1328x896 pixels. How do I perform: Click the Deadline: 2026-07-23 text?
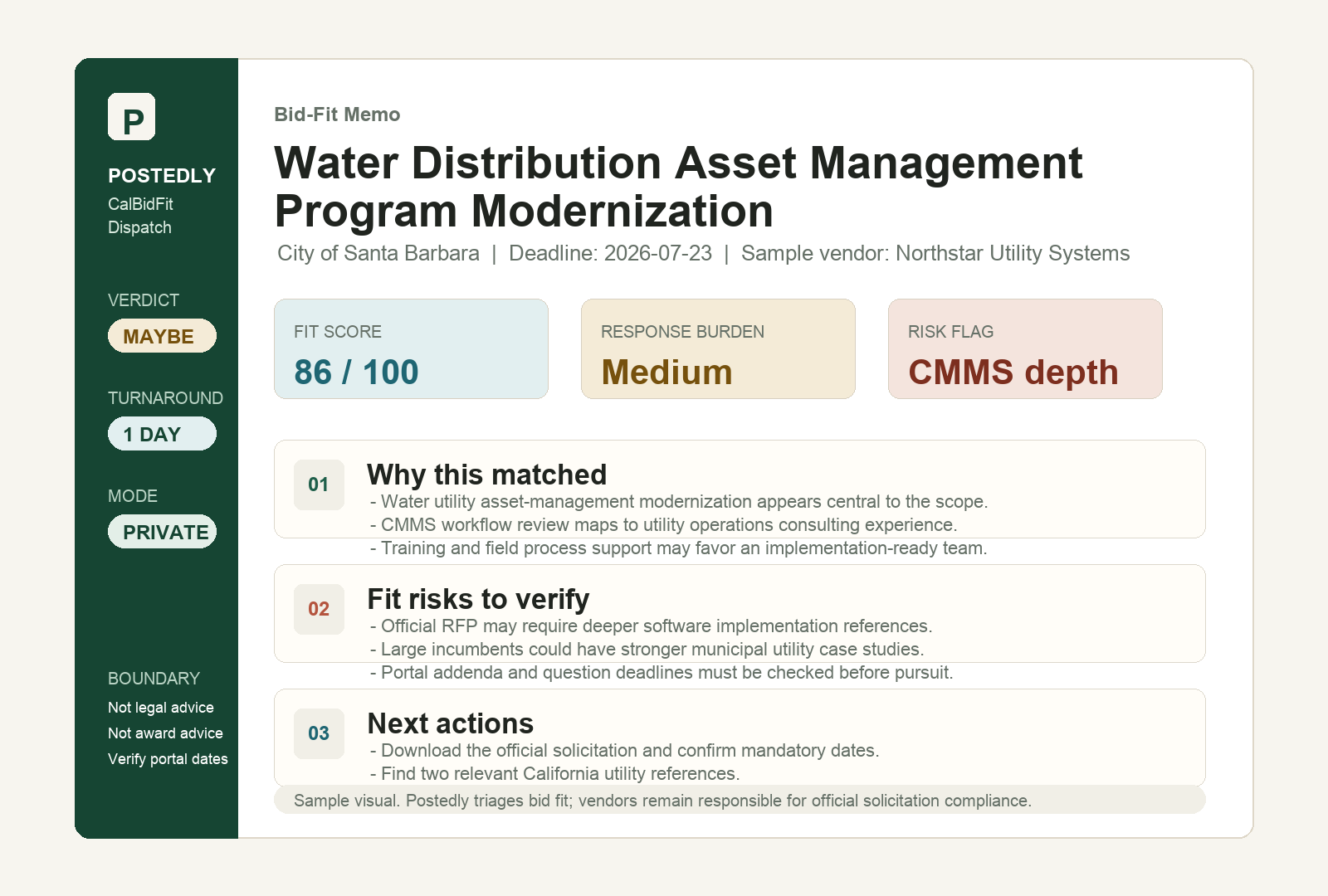click(610, 253)
